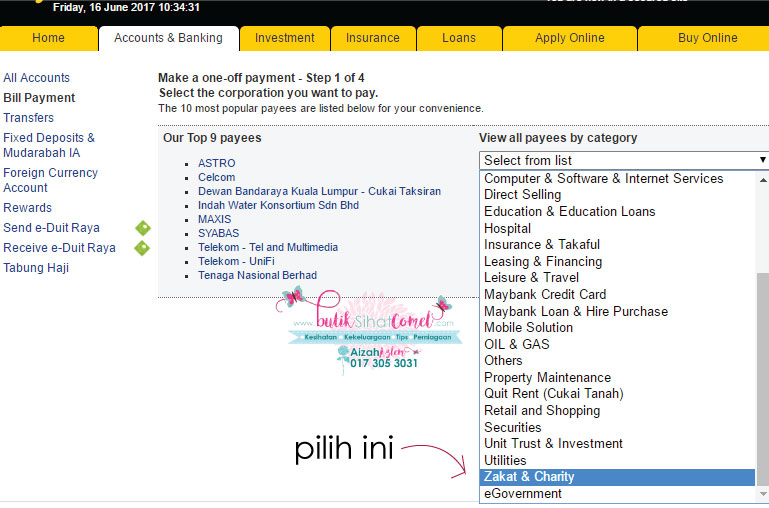Select Unit Trust & Investment category
The width and height of the screenshot is (769, 508).
pos(617,444)
